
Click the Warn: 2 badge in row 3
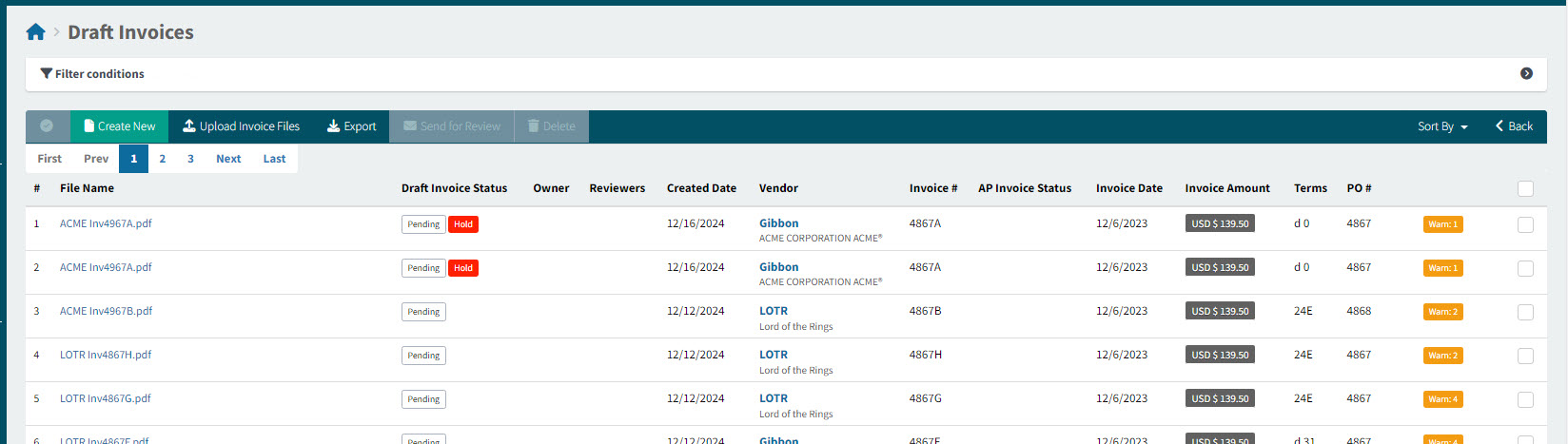[1442, 312]
